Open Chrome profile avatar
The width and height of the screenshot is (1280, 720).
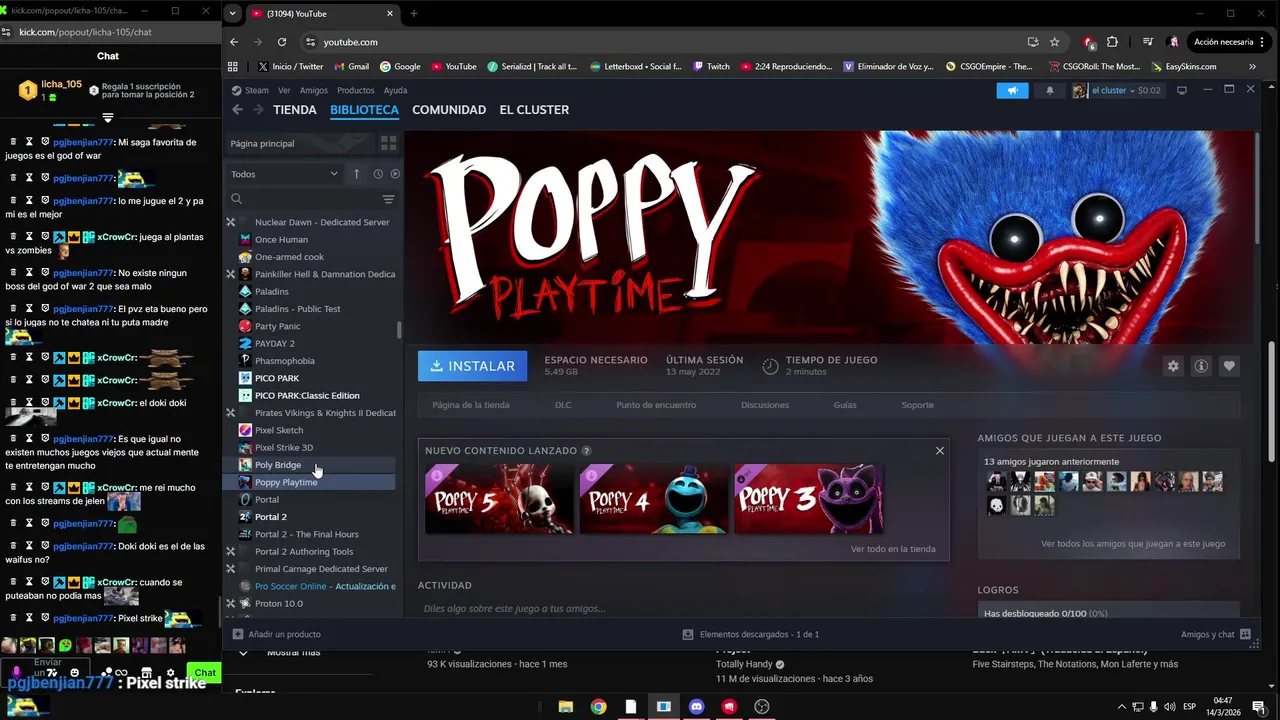coord(1173,42)
